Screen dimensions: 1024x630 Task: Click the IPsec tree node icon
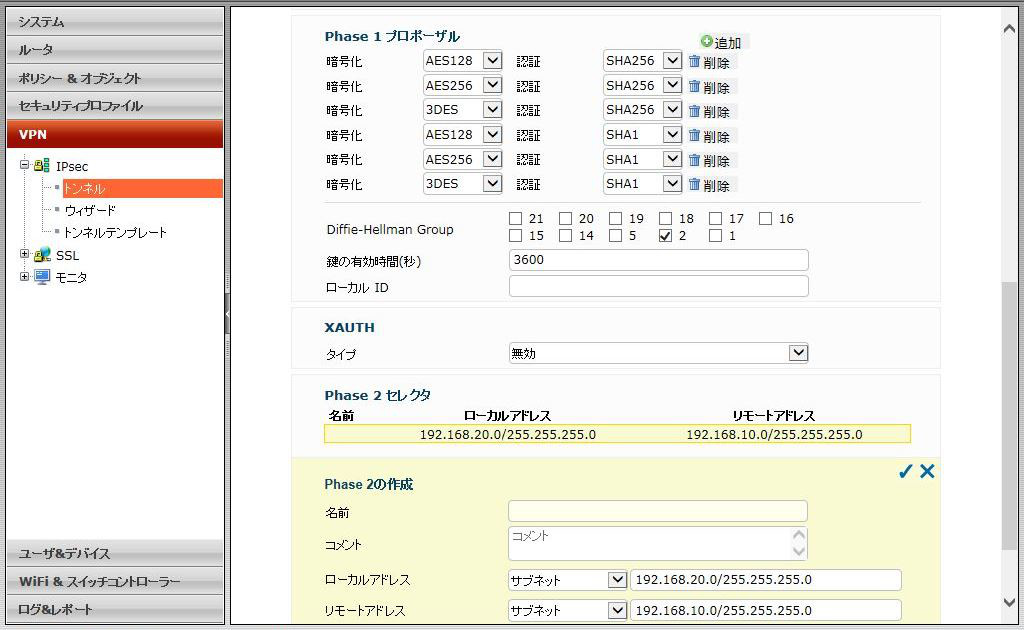click(42, 166)
